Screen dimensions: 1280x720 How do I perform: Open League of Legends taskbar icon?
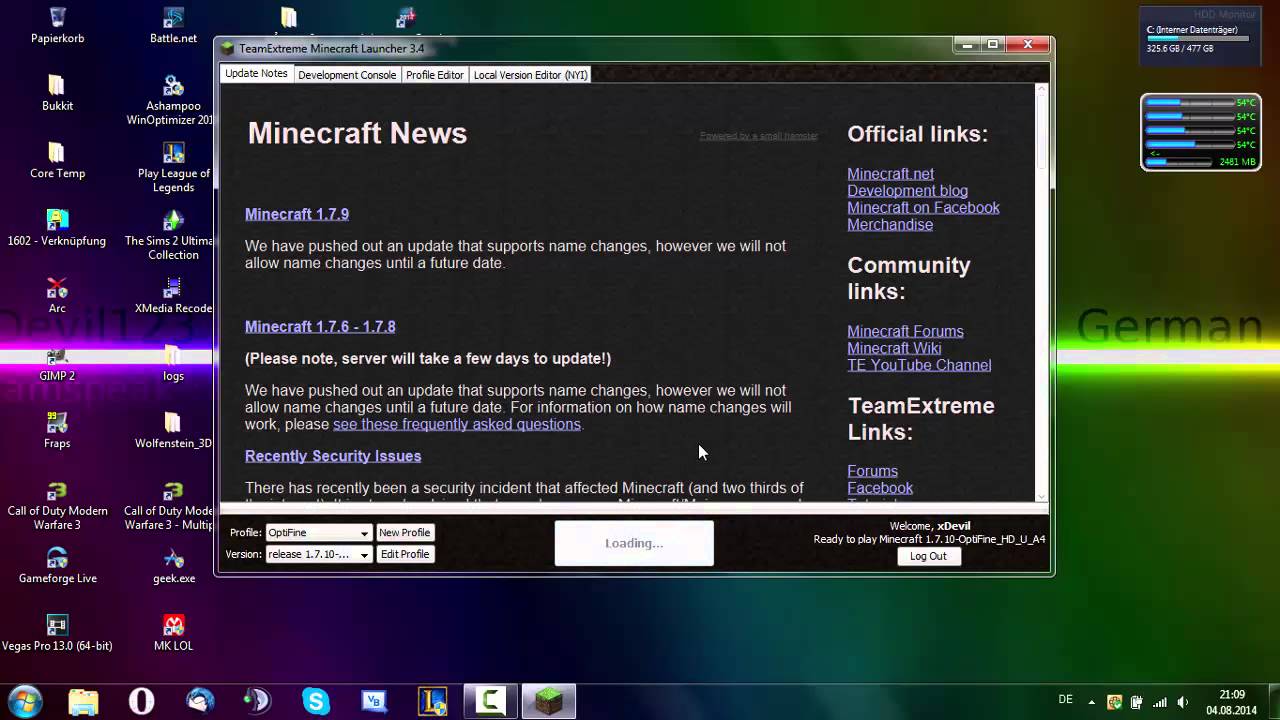432,701
